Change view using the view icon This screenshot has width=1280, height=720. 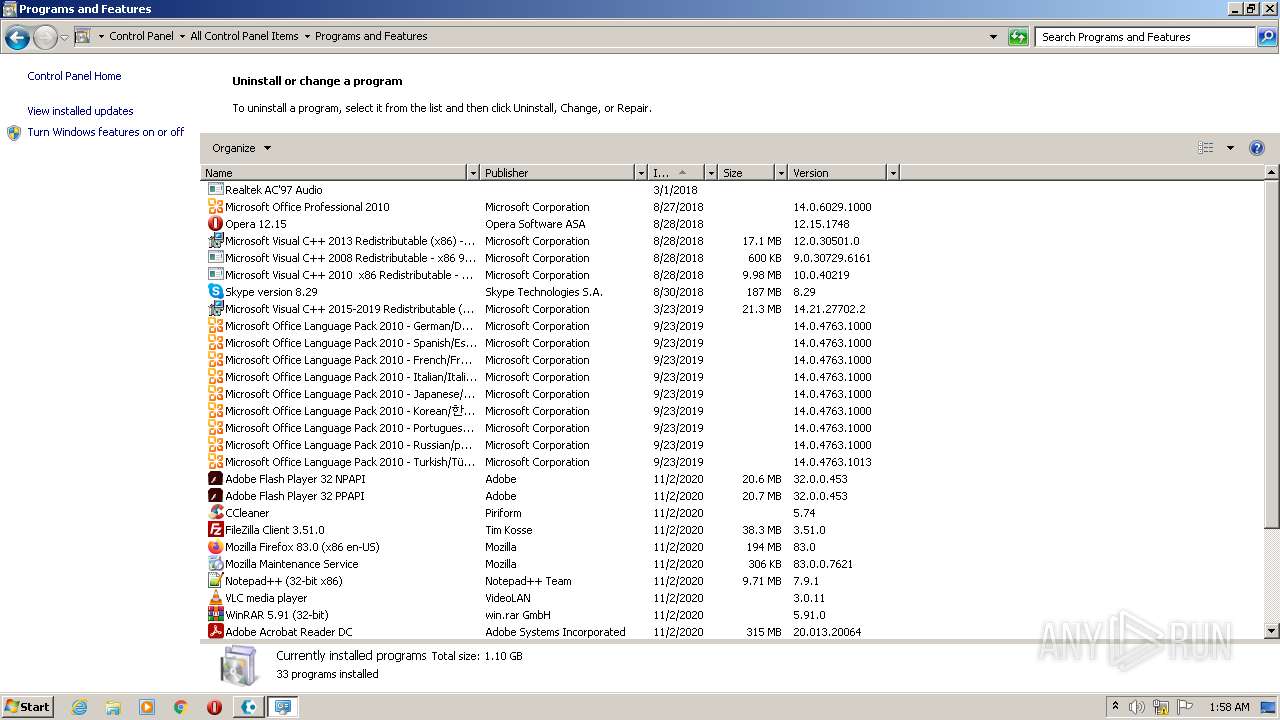(x=1206, y=148)
